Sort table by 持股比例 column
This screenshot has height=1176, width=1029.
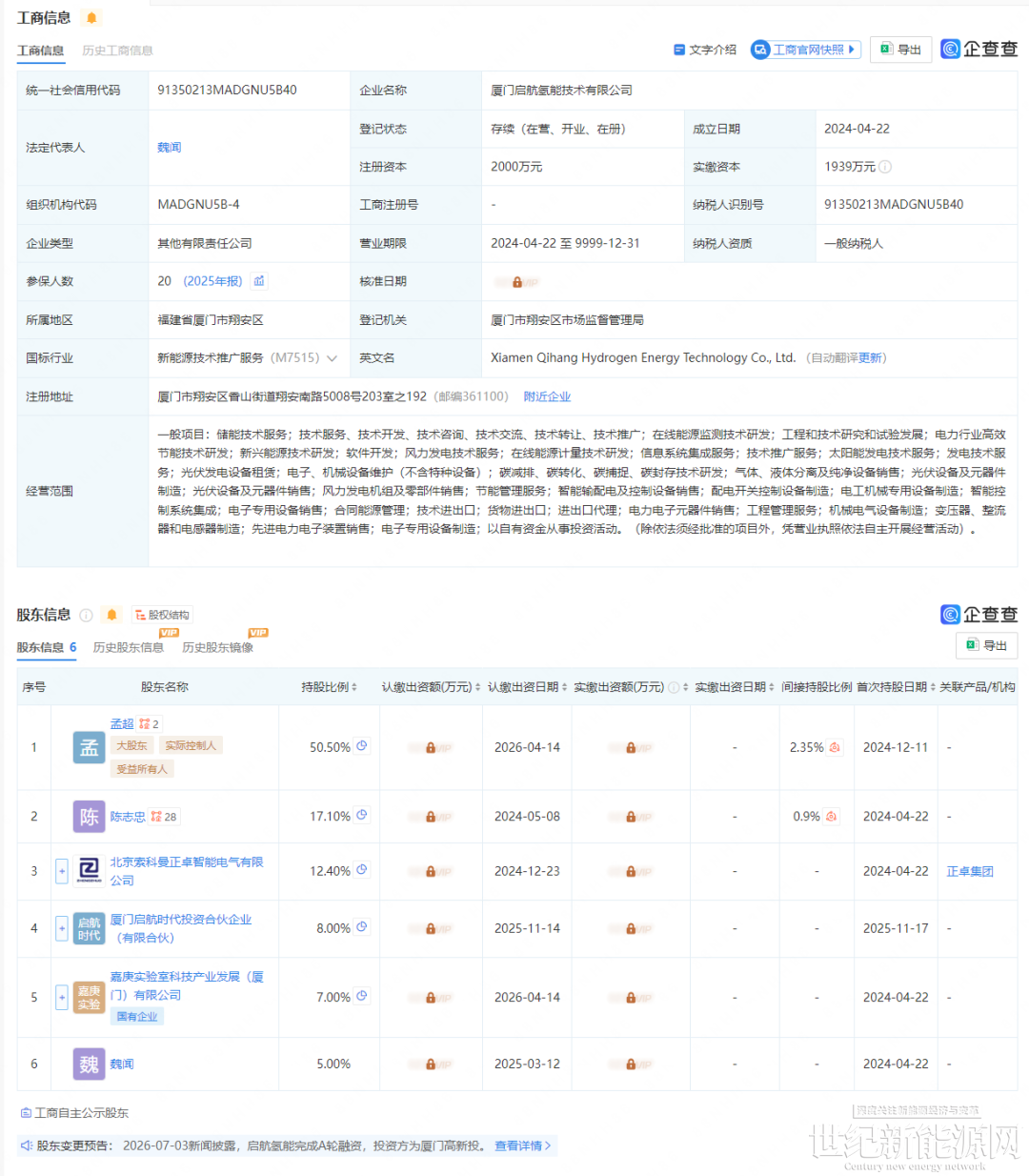330,687
